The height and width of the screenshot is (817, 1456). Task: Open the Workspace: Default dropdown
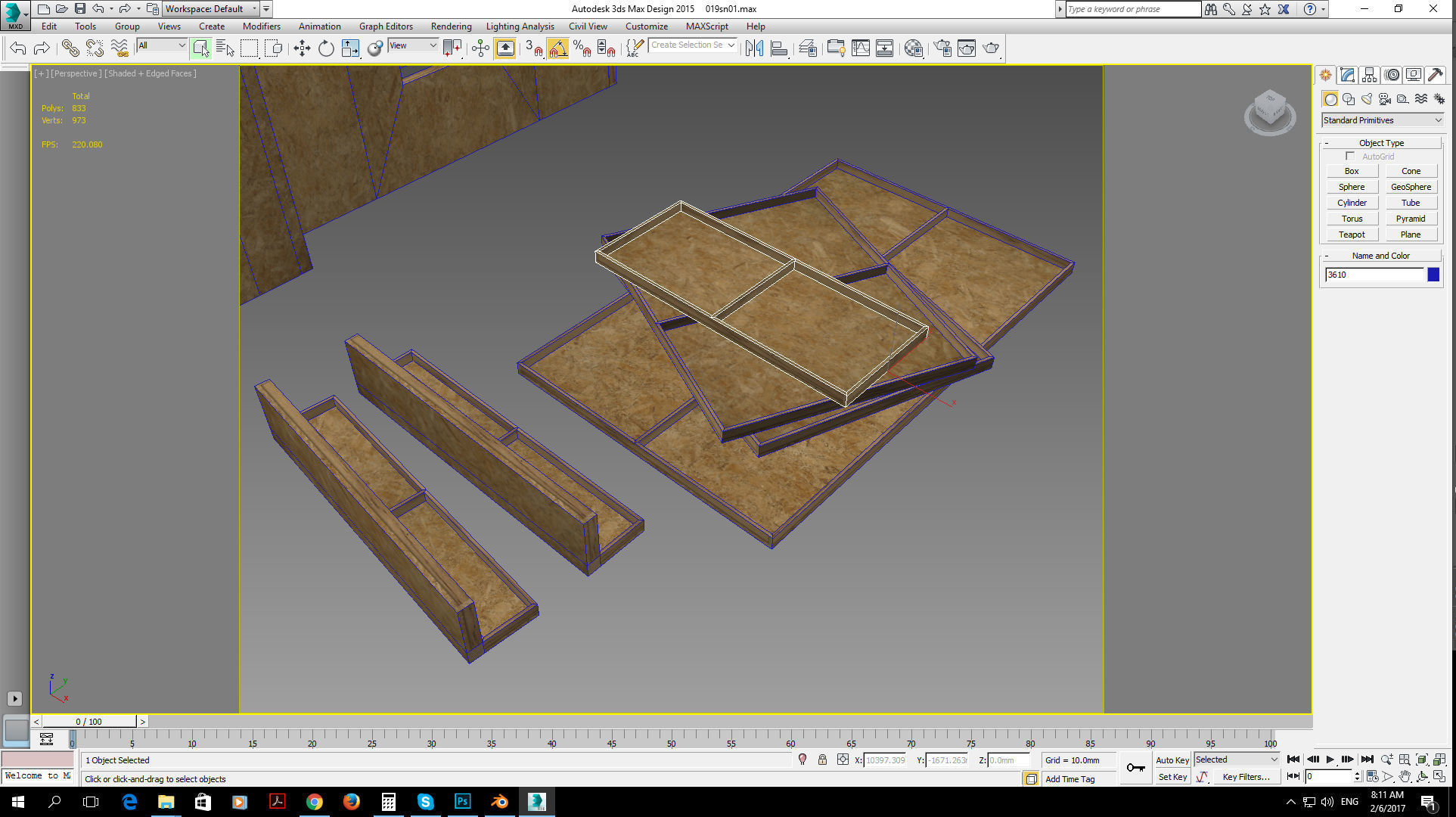(211, 9)
